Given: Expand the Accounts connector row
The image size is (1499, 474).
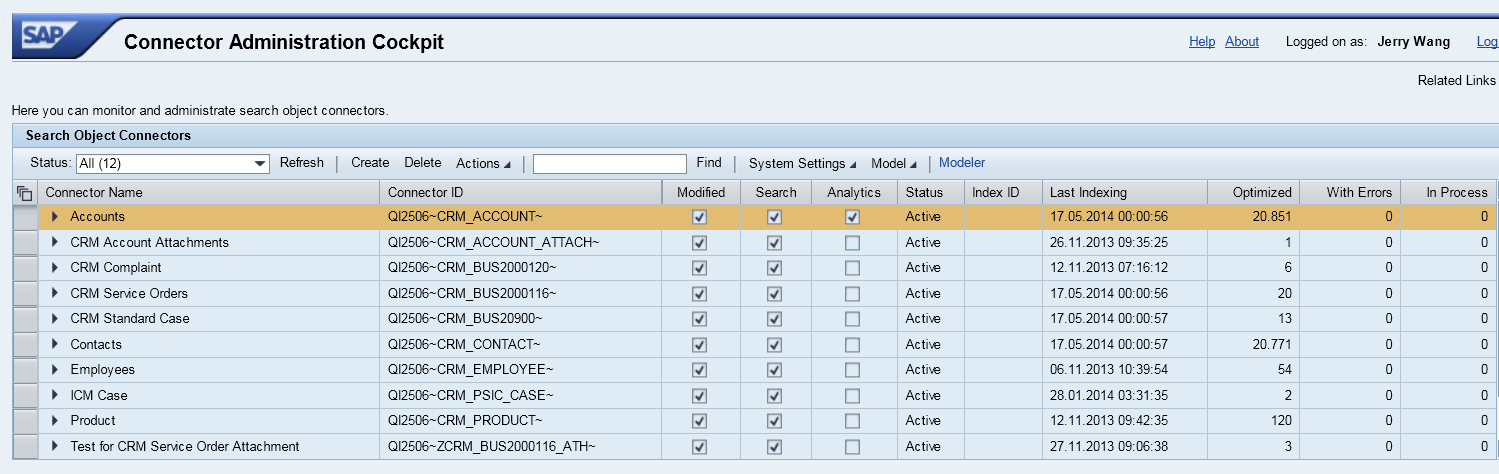Looking at the screenshot, I should point(56,216).
